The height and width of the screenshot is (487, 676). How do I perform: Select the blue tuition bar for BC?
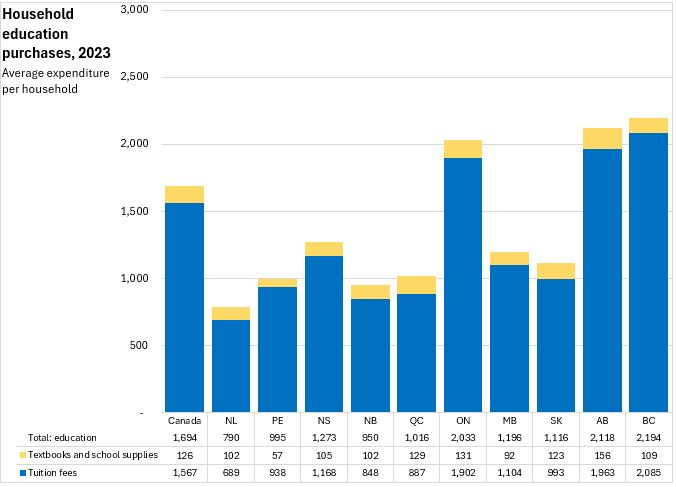pos(649,272)
